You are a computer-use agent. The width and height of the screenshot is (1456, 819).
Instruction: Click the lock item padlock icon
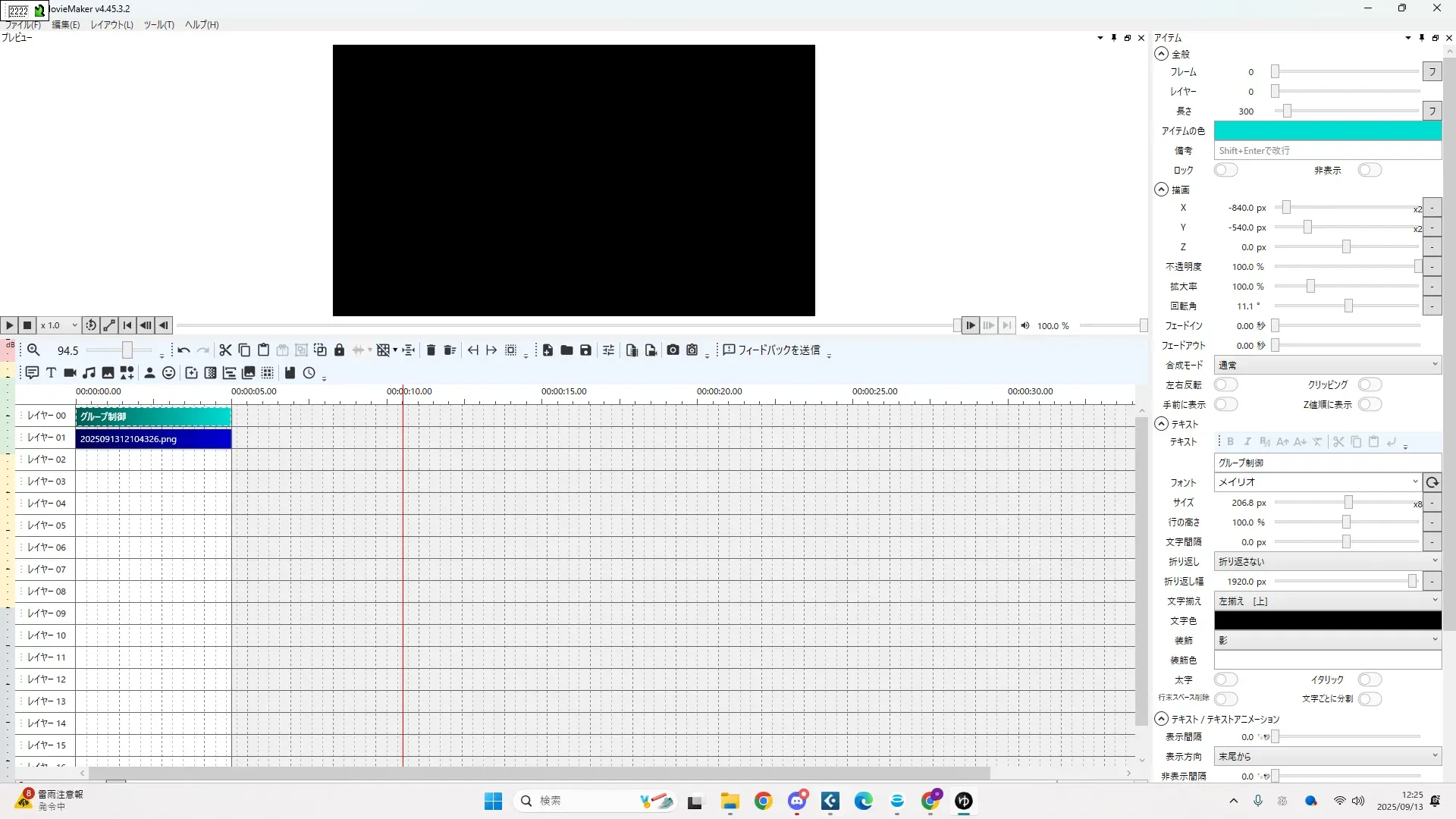339,350
